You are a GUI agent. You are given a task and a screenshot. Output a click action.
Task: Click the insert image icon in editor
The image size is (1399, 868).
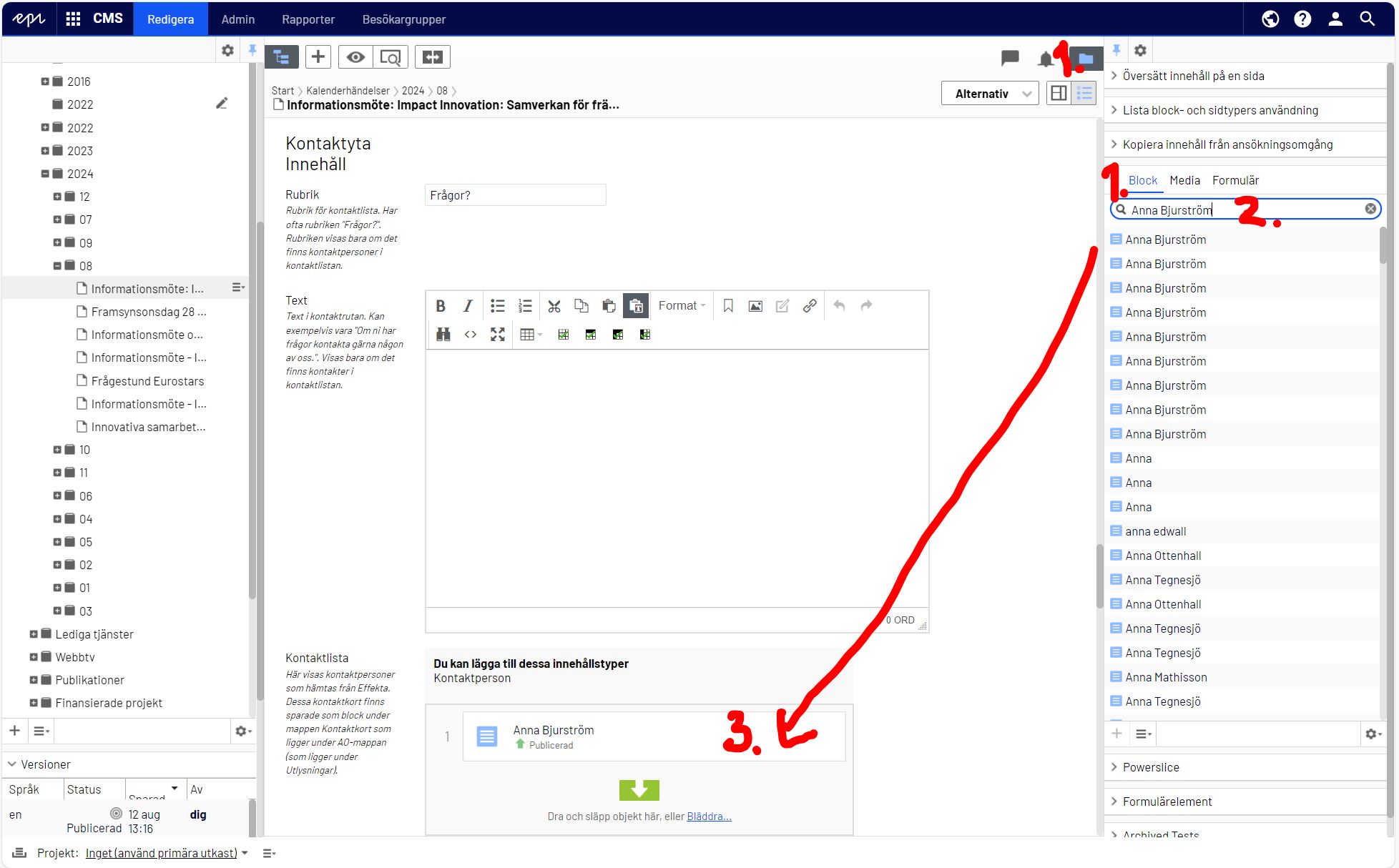(x=755, y=306)
